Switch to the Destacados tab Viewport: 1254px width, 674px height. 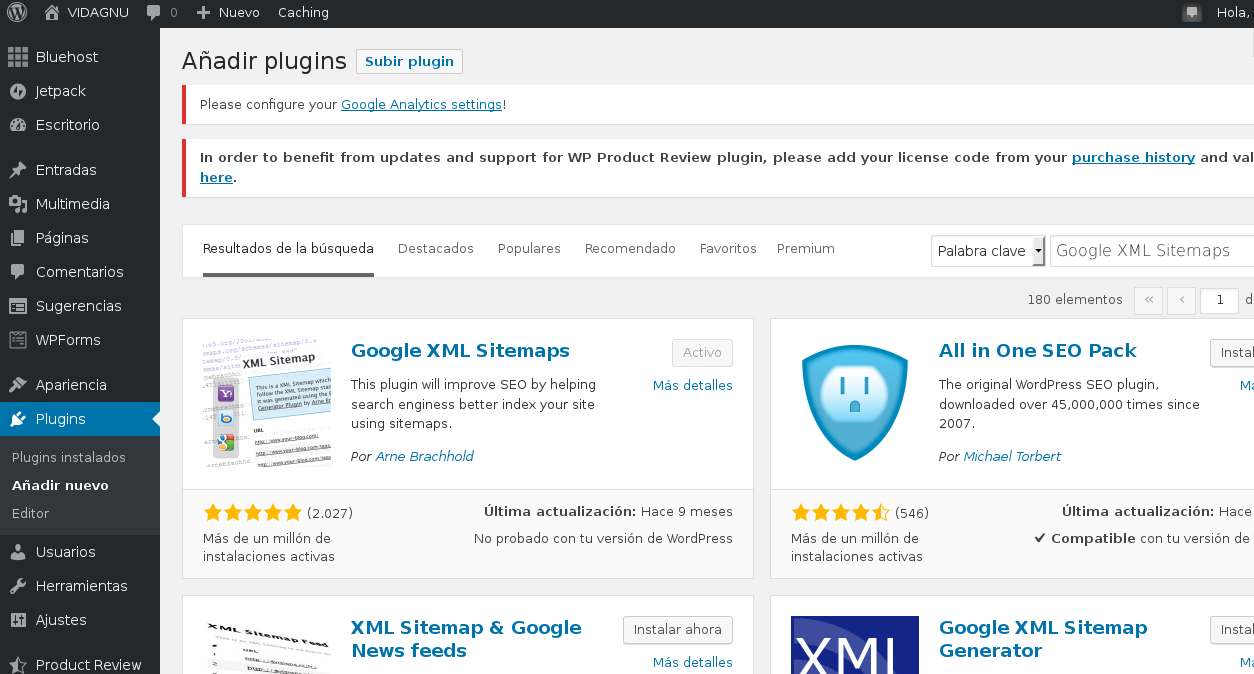click(x=436, y=249)
